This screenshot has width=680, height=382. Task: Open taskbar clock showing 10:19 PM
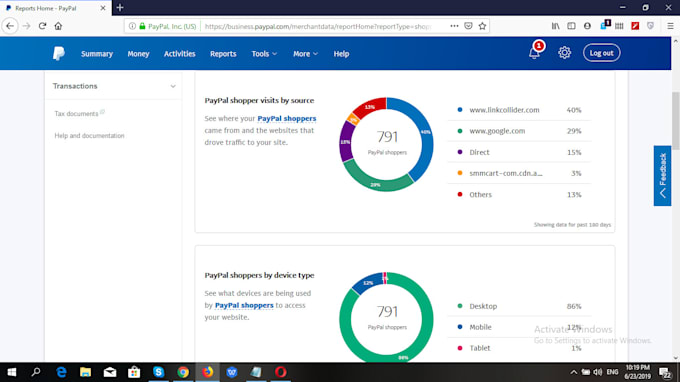(637, 372)
